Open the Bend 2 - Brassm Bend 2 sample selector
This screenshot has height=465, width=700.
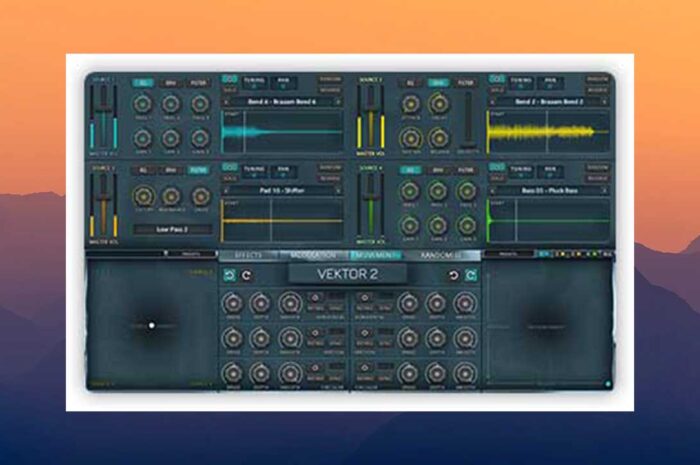[549, 102]
